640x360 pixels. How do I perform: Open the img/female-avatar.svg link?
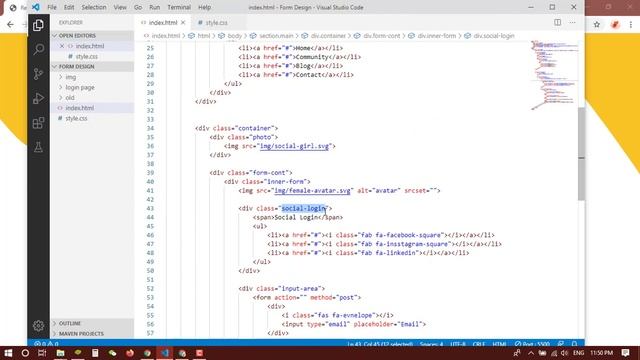[312, 191]
